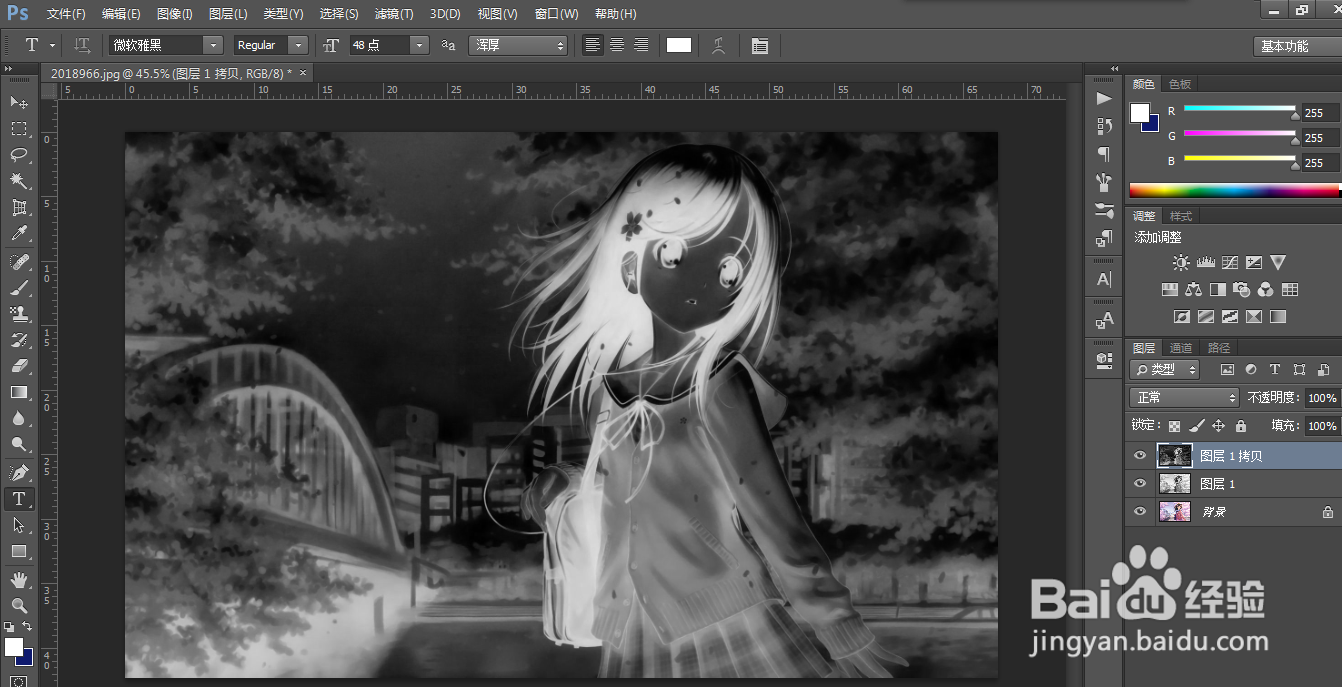Image resolution: width=1342 pixels, height=687 pixels.
Task: Add a Levels adjustment
Action: (x=1205, y=263)
